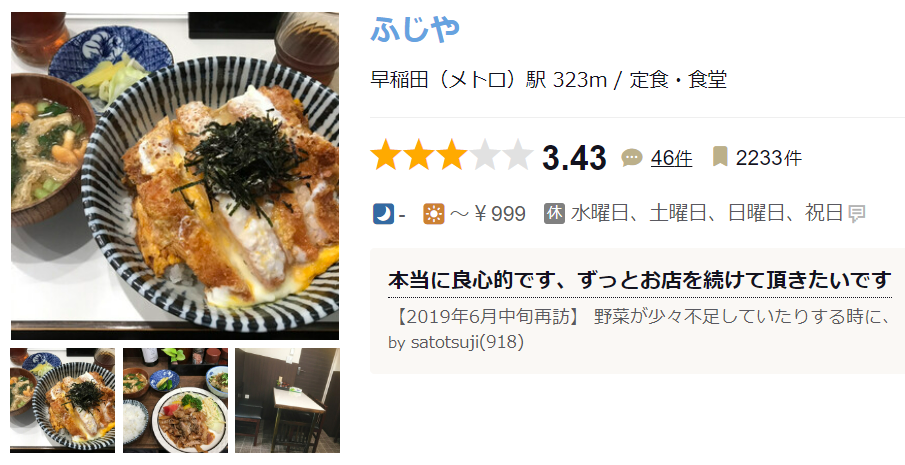Click the 2233件 saved count
Screen dimensions: 905x465
point(768,158)
